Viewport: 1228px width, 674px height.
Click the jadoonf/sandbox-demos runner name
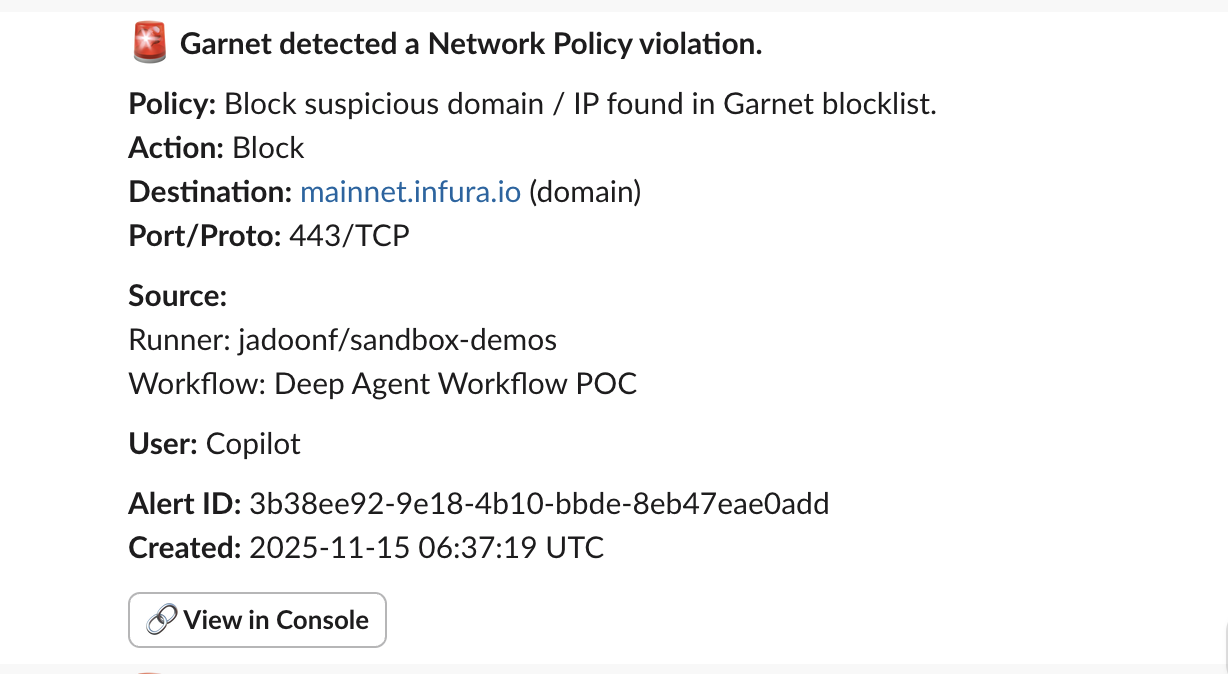tap(396, 339)
